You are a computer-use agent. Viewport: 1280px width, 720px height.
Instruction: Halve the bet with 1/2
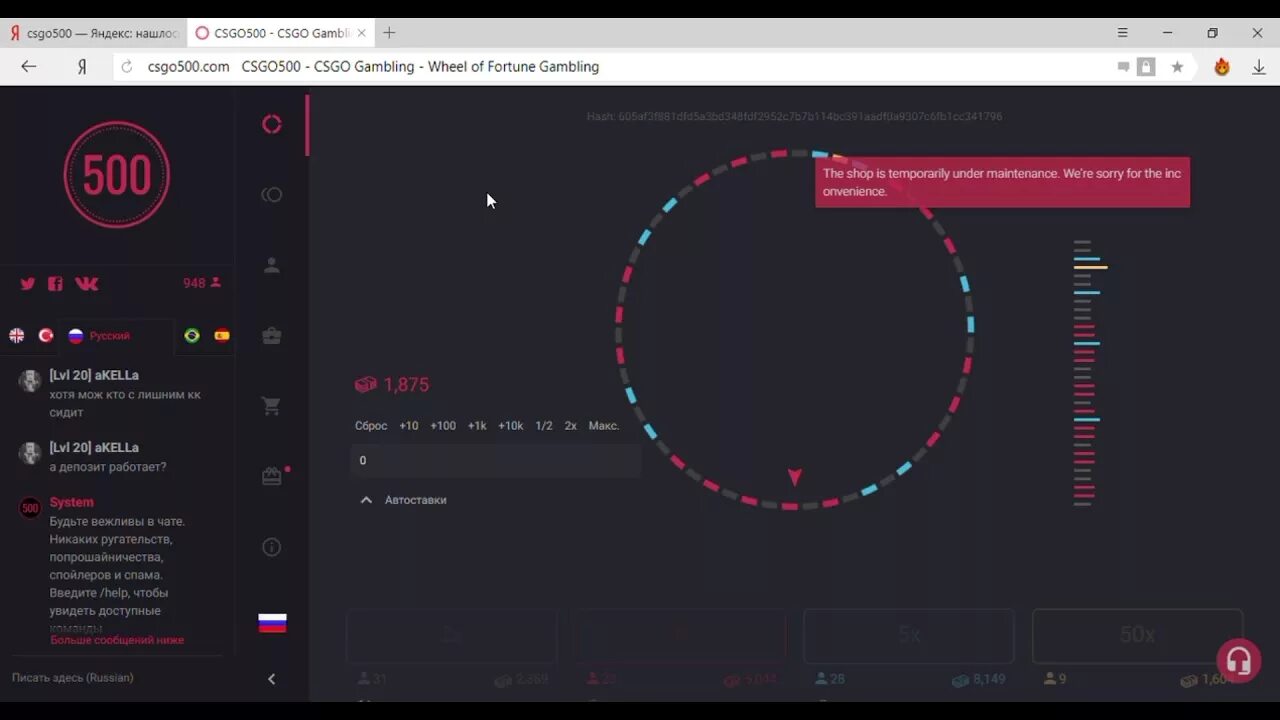tap(544, 426)
